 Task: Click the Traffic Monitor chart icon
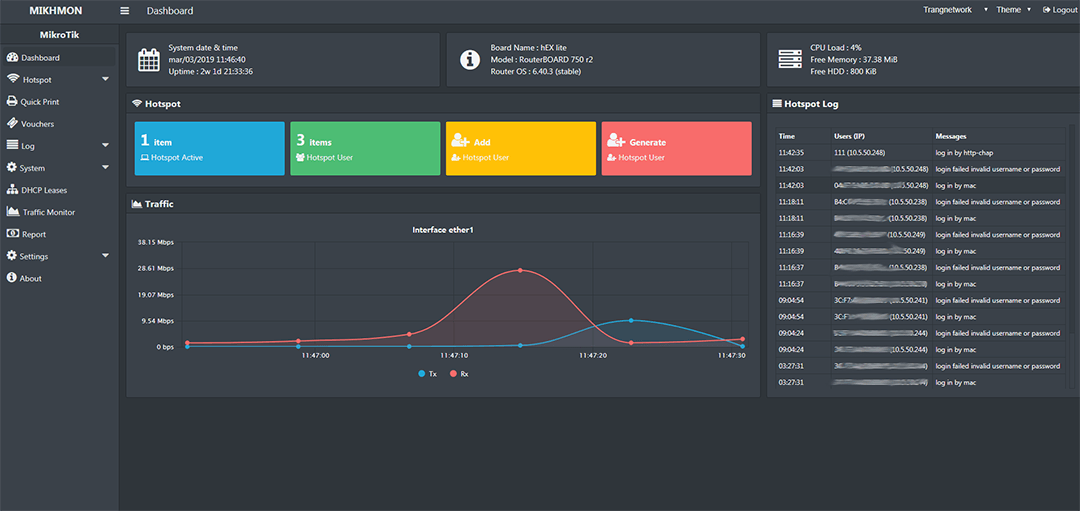click(12, 212)
